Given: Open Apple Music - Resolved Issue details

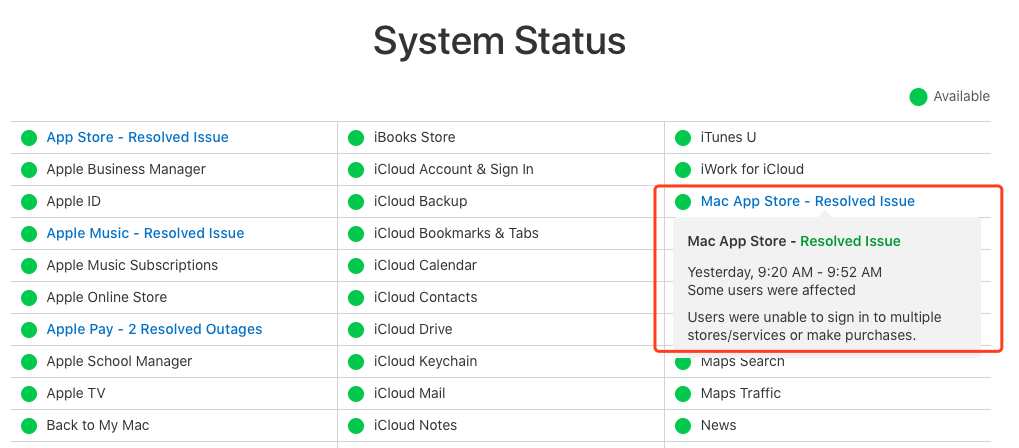Looking at the screenshot, I should 145,233.
